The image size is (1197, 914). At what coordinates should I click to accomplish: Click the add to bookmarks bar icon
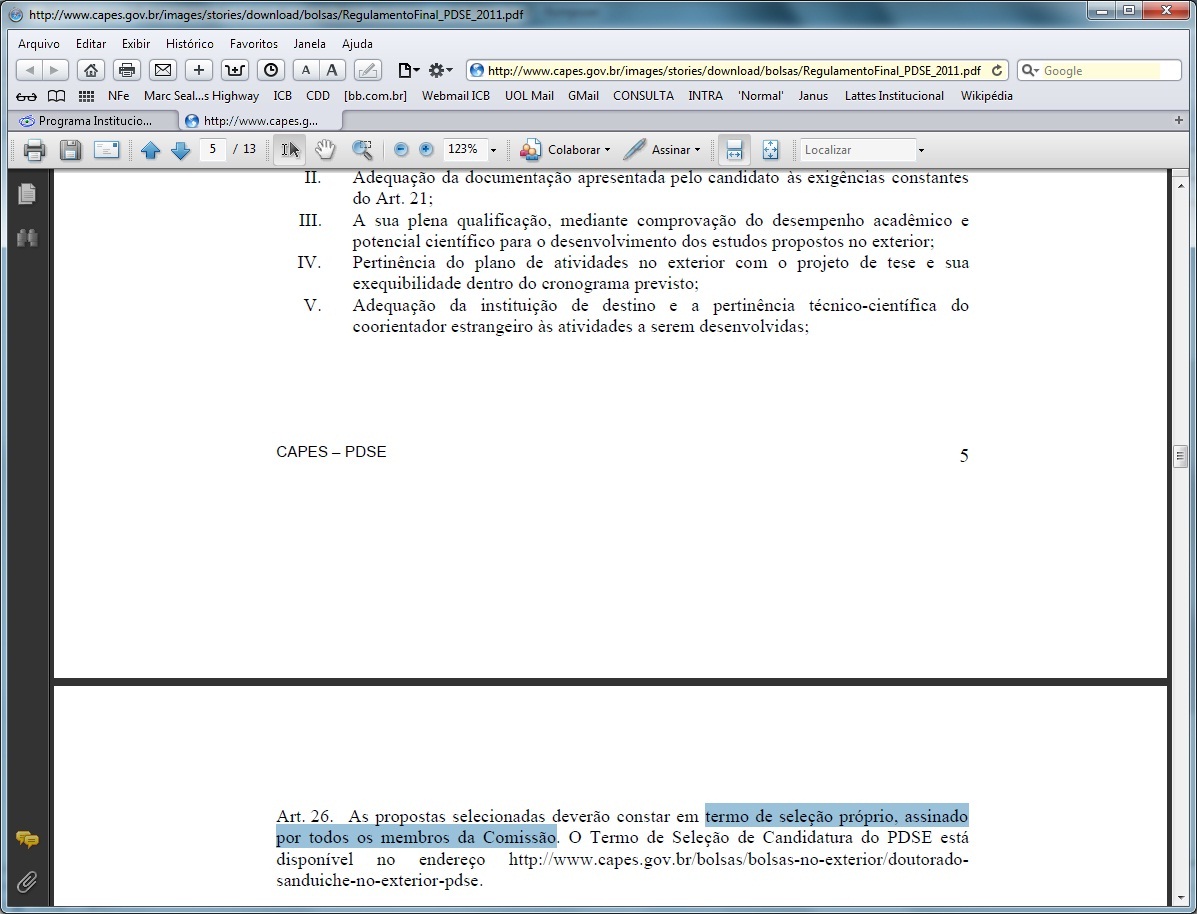tap(235, 70)
